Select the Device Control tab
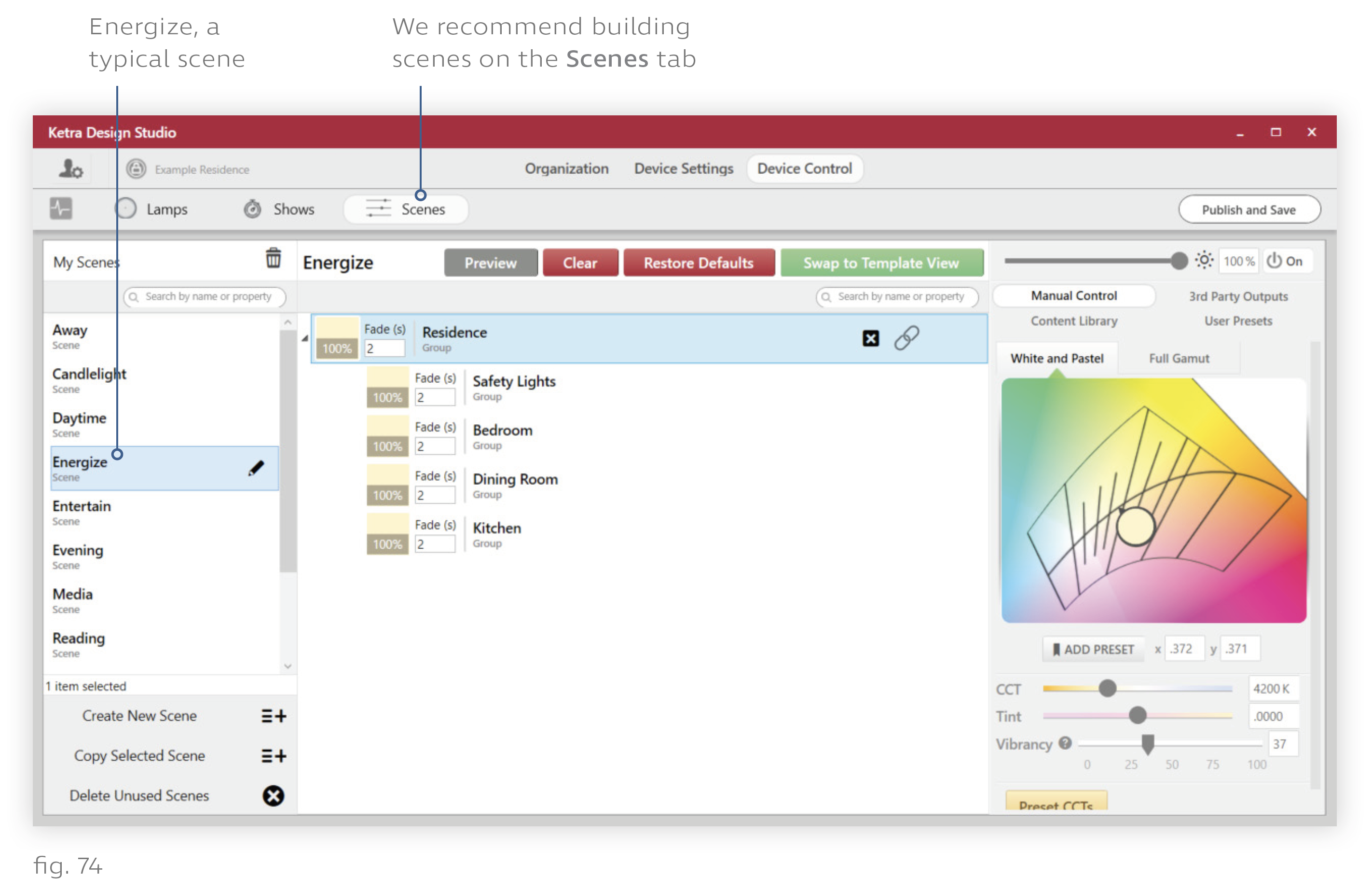This screenshot has width=1372, height=891. (x=805, y=168)
